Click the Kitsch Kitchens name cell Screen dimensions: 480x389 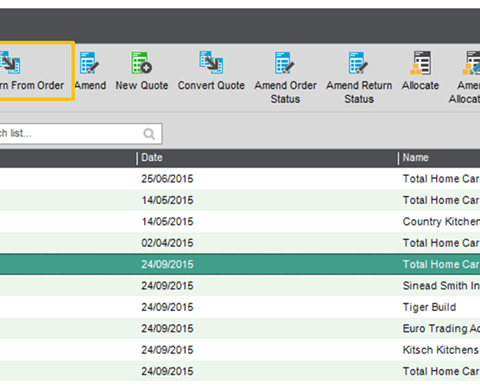[441, 350]
